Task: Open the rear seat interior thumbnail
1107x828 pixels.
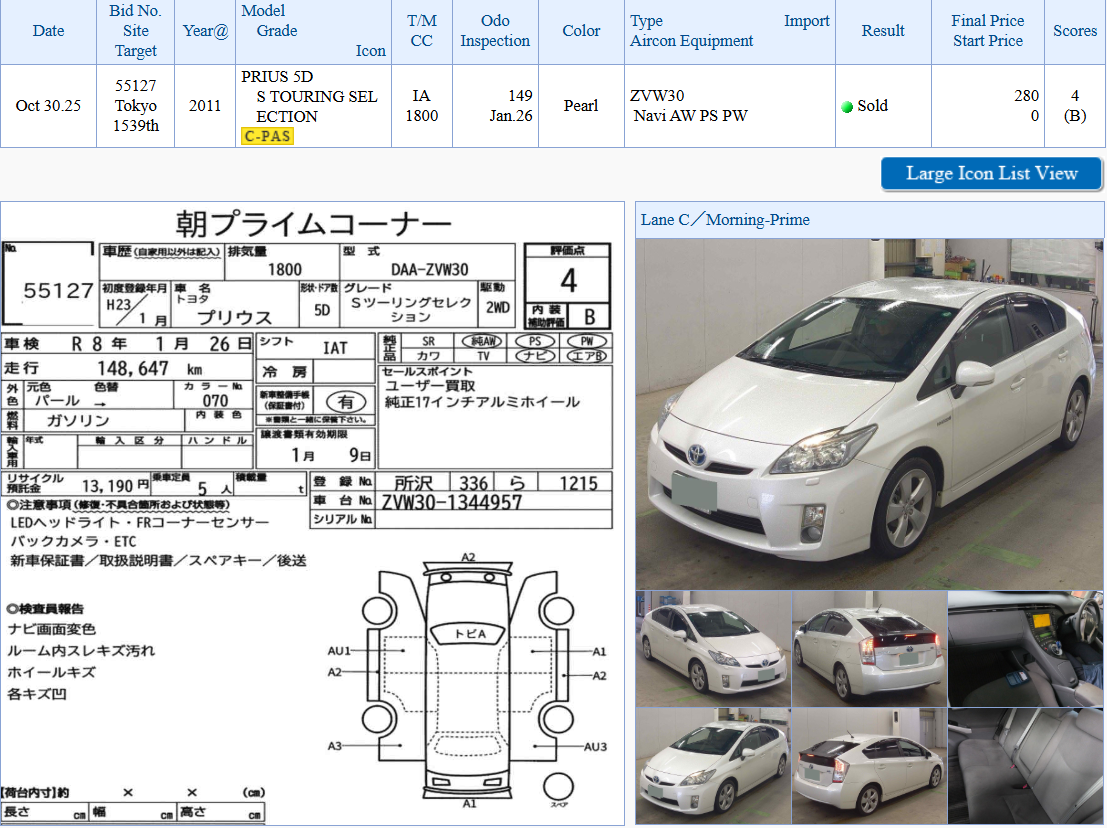Action: (x=1025, y=765)
